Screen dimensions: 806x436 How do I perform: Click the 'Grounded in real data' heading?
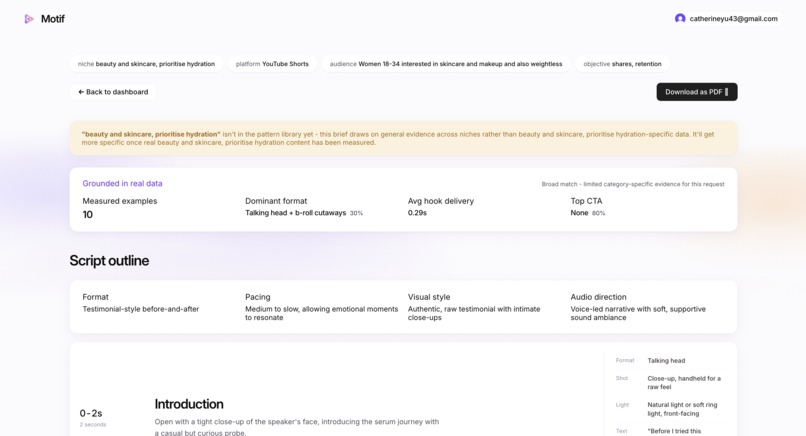[122, 184]
